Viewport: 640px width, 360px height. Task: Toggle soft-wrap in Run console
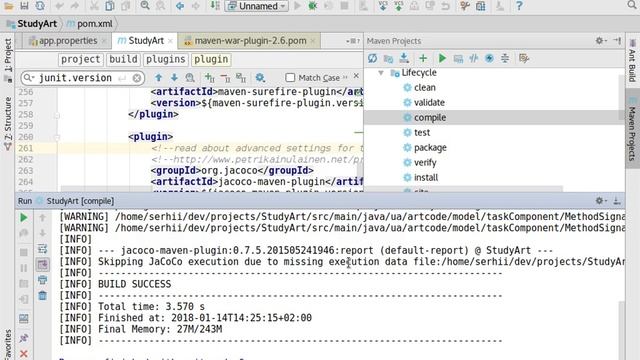tap(42, 249)
